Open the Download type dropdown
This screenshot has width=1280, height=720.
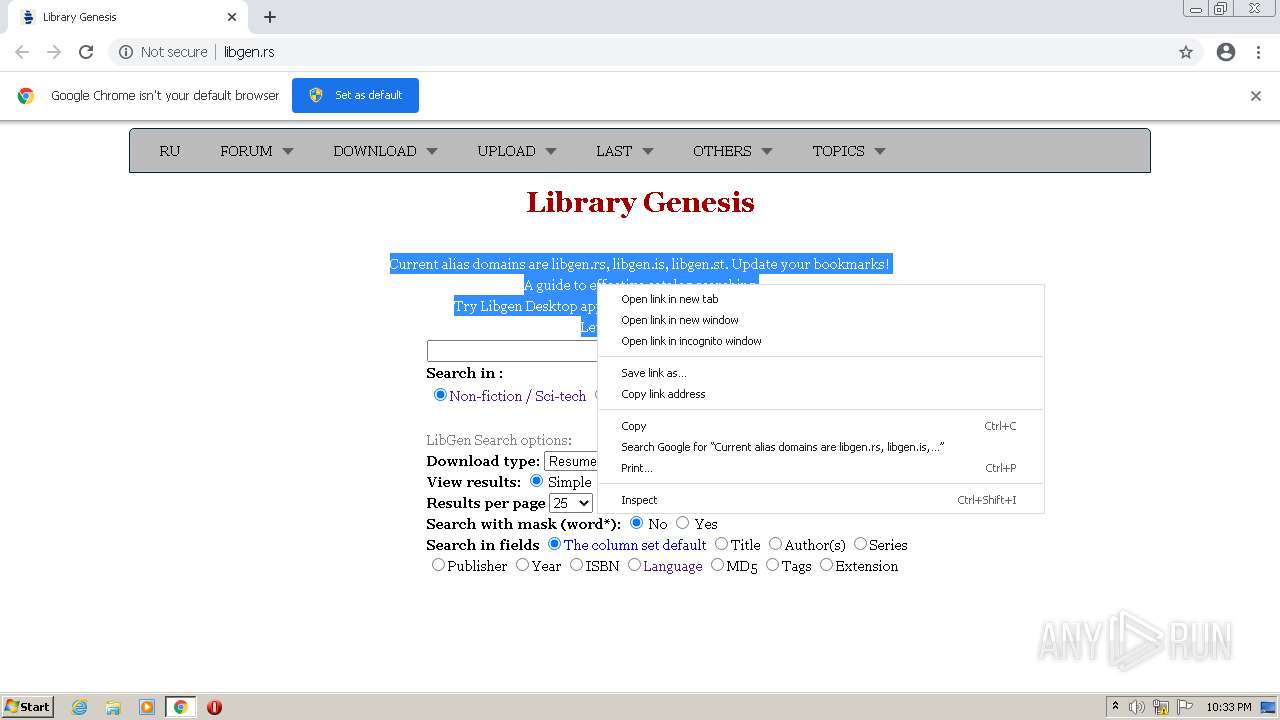[x=571, y=461]
